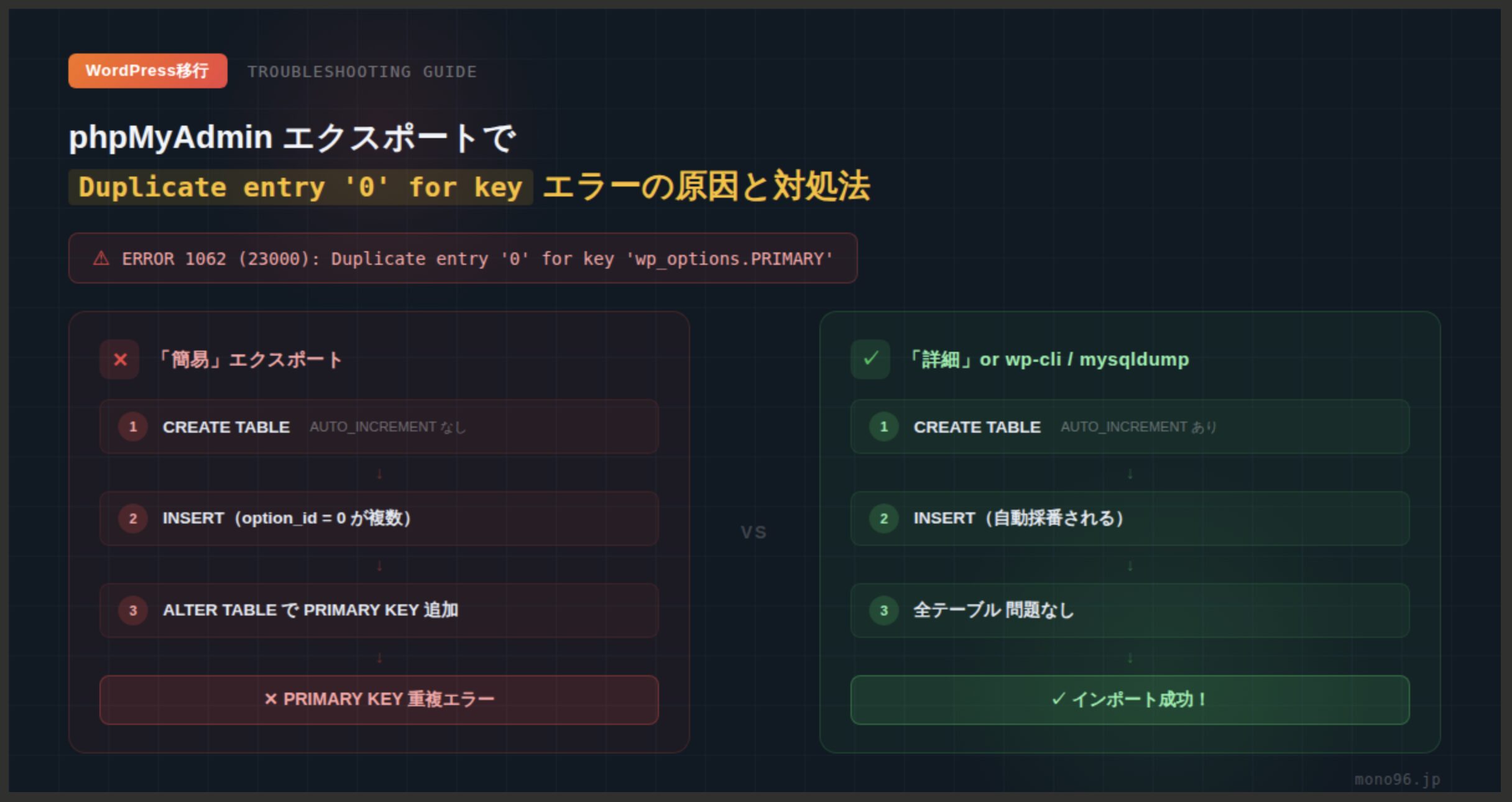
Task: Click the red step 1 circle for CREATE TABLE
Action: click(x=132, y=427)
